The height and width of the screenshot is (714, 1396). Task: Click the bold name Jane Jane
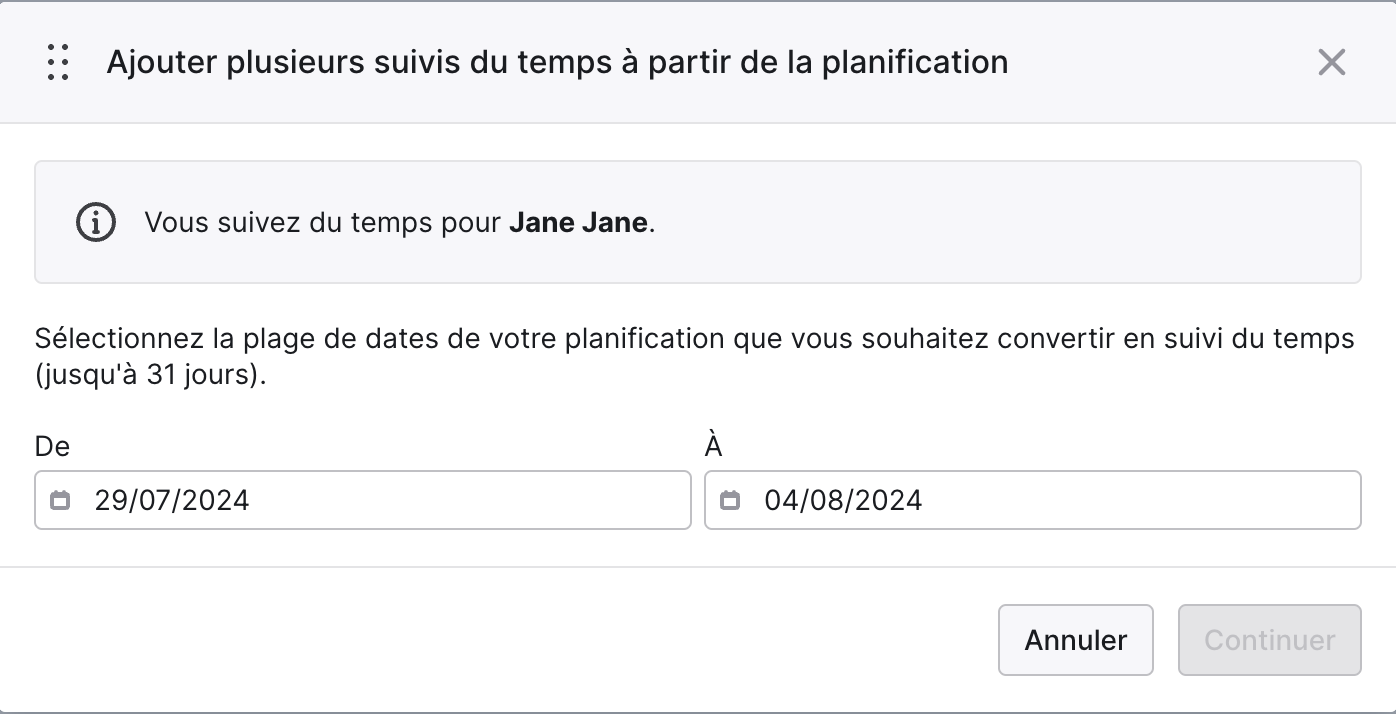(578, 222)
